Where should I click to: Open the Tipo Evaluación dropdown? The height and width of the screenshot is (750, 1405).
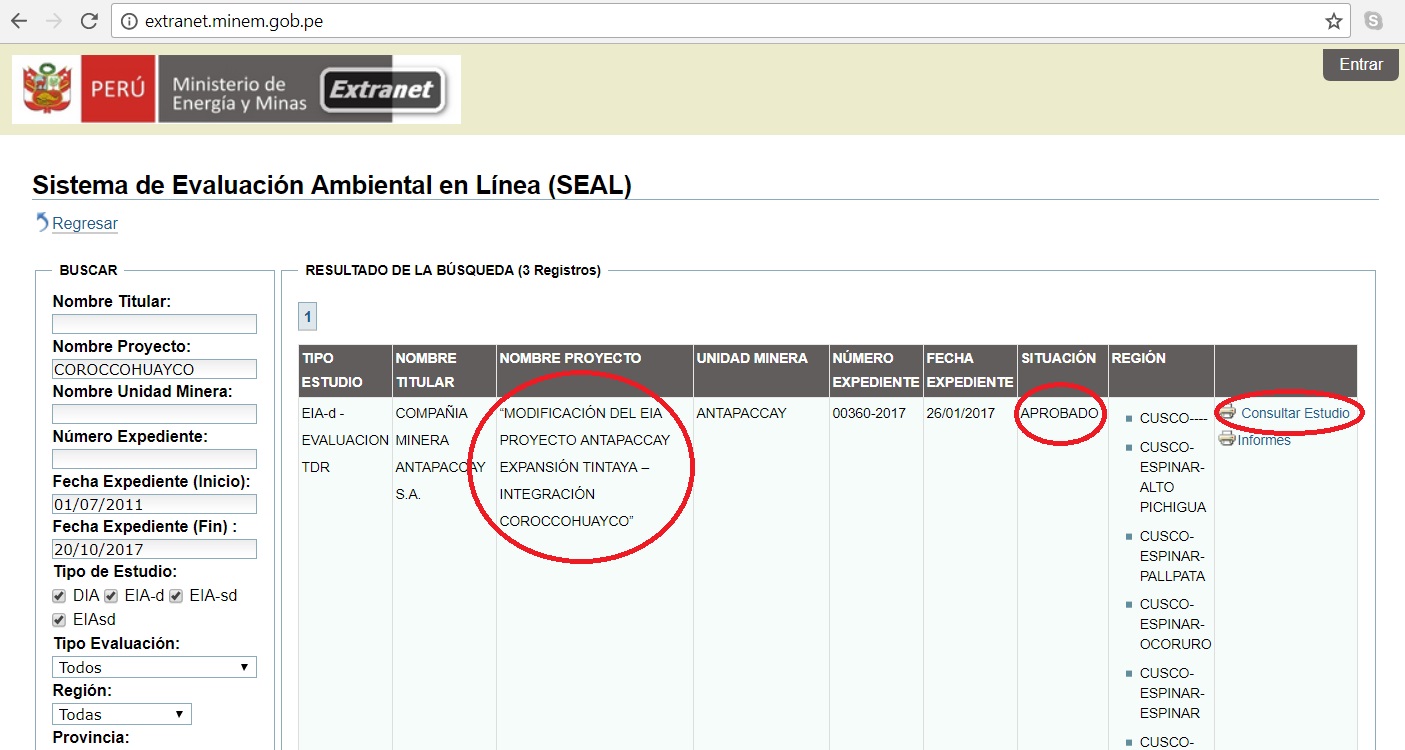pyautogui.click(x=154, y=667)
